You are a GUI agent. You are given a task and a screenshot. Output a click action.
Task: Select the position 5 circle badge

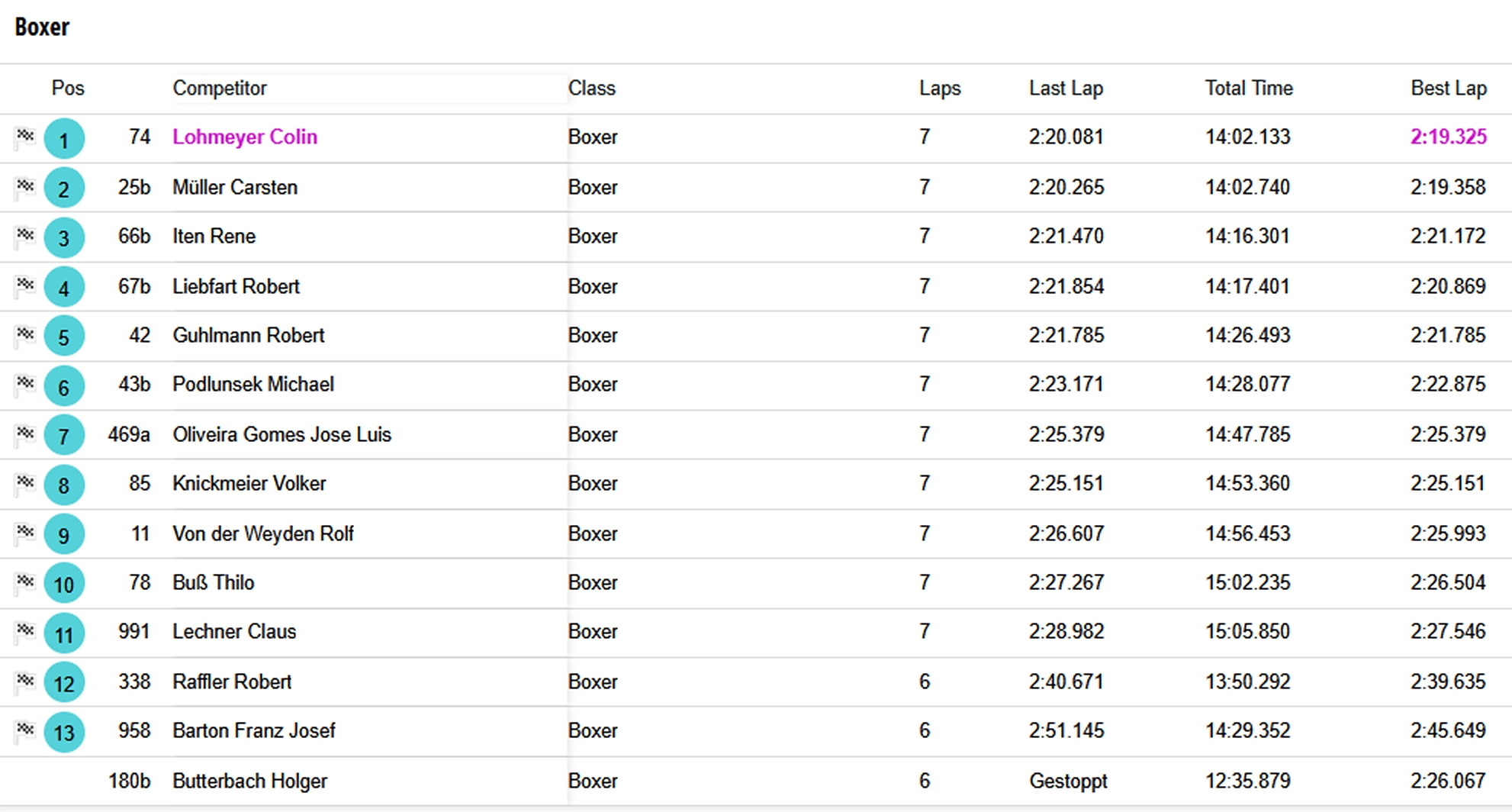click(64, 337)
